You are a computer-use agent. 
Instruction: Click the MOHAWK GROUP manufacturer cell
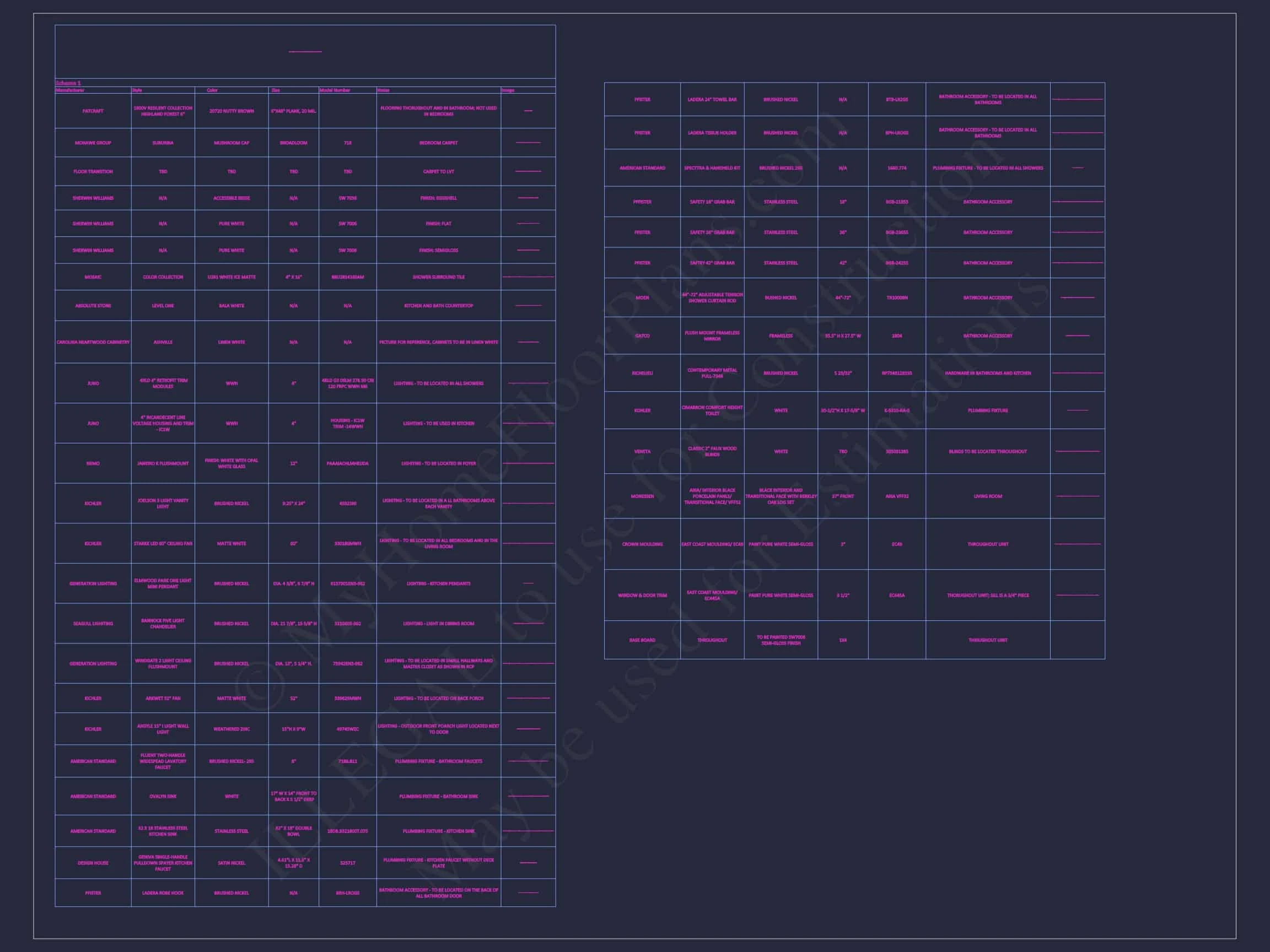coord(93,143)
